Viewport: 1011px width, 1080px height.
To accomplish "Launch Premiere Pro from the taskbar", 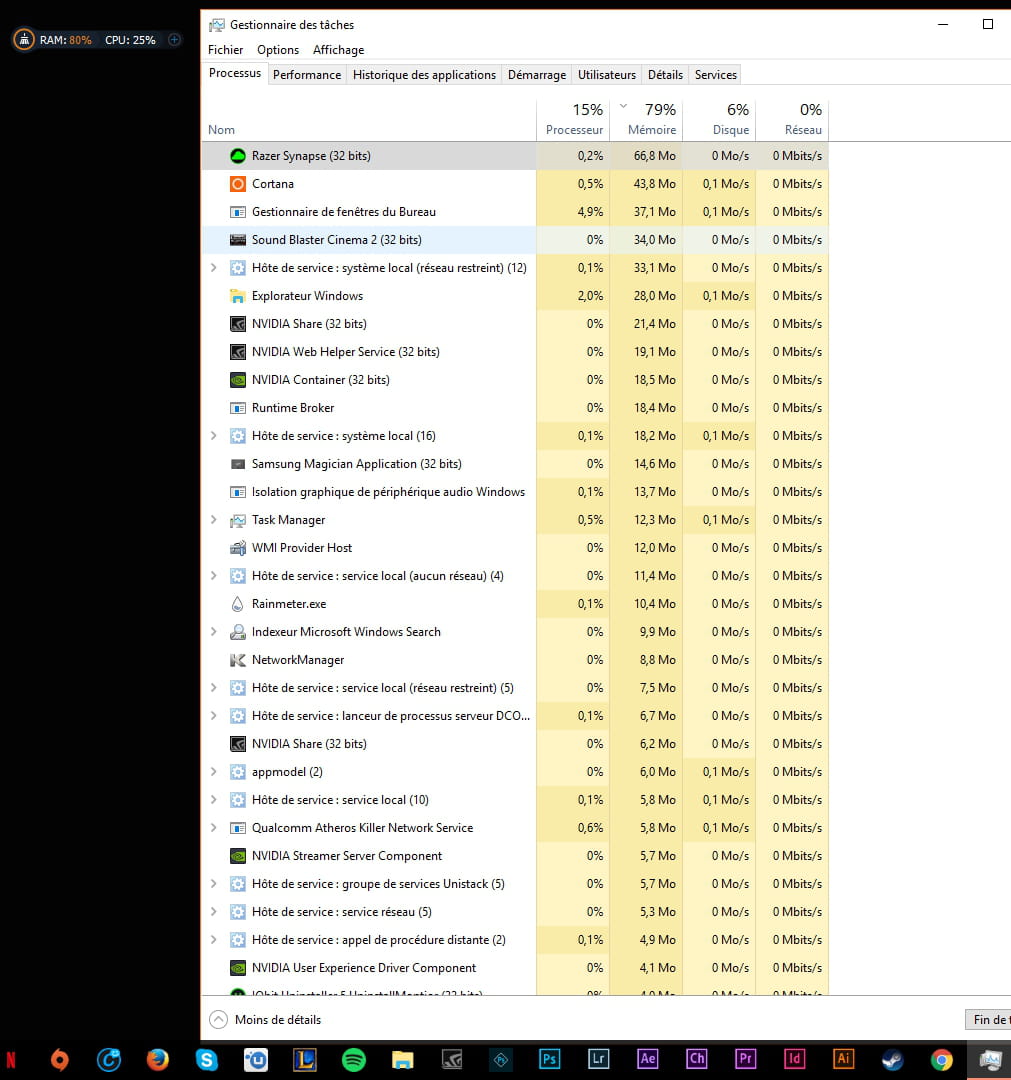I will pos(745,1059).
